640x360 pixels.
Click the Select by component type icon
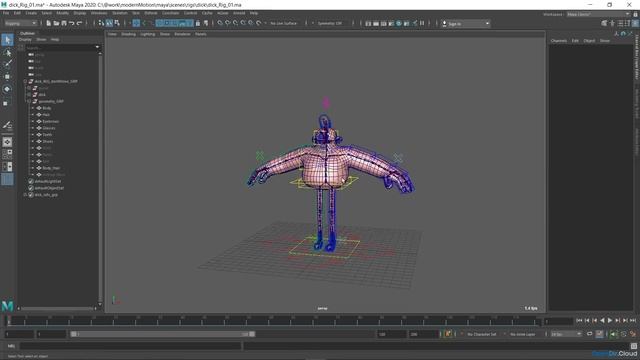(117, 23)
